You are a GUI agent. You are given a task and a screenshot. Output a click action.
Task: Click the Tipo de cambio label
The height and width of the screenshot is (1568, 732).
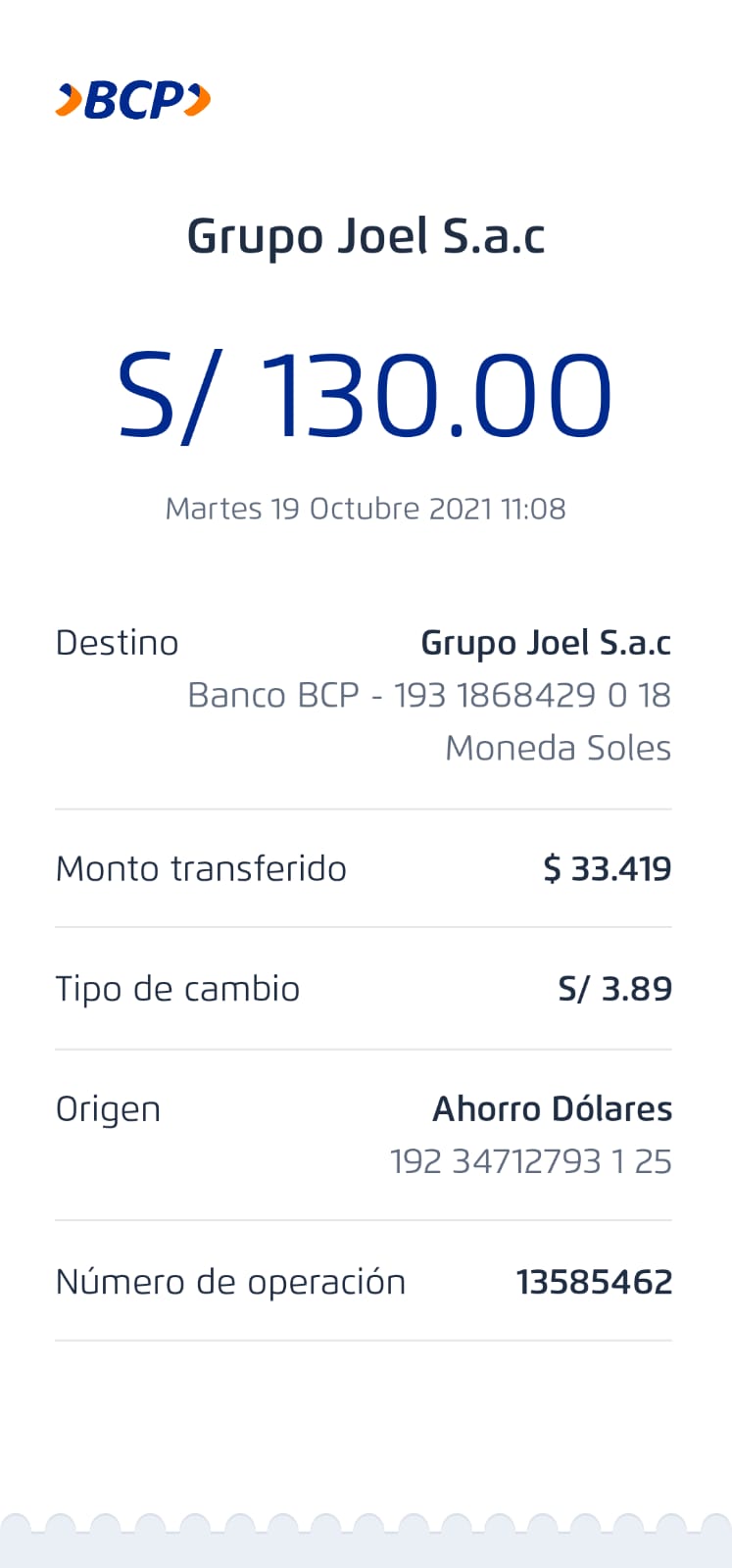tap(177, 989)
